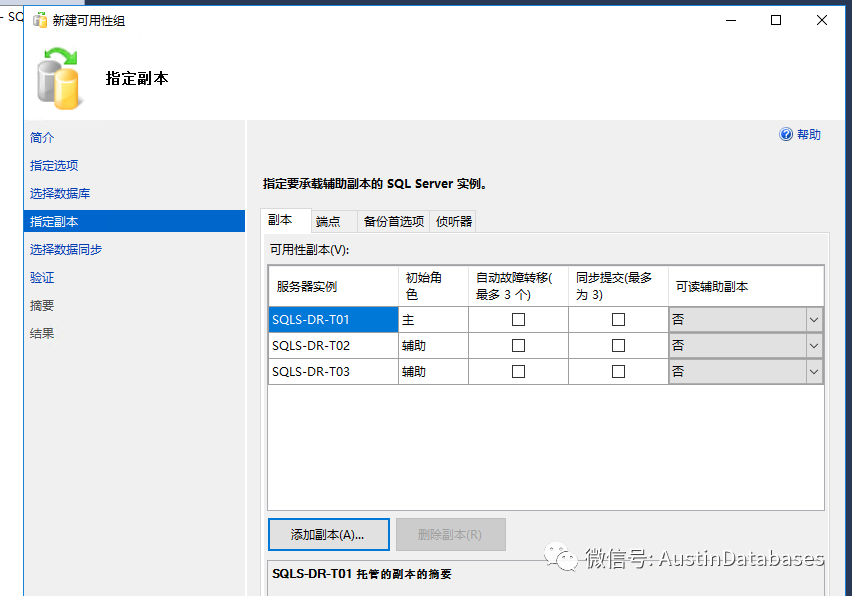Select server instance row SQLS-DR-T02
852x596 pixels.
333,346
